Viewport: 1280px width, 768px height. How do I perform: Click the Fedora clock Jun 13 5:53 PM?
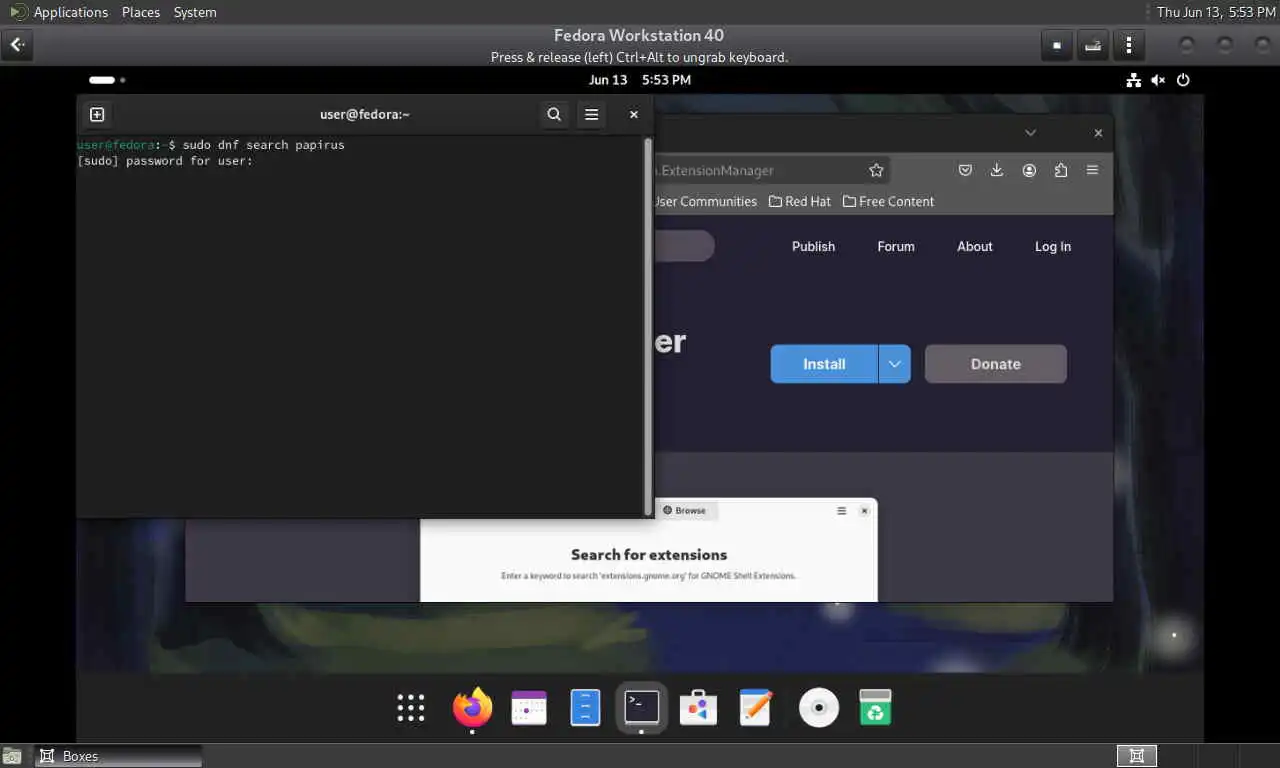click(x=640, y=80)
